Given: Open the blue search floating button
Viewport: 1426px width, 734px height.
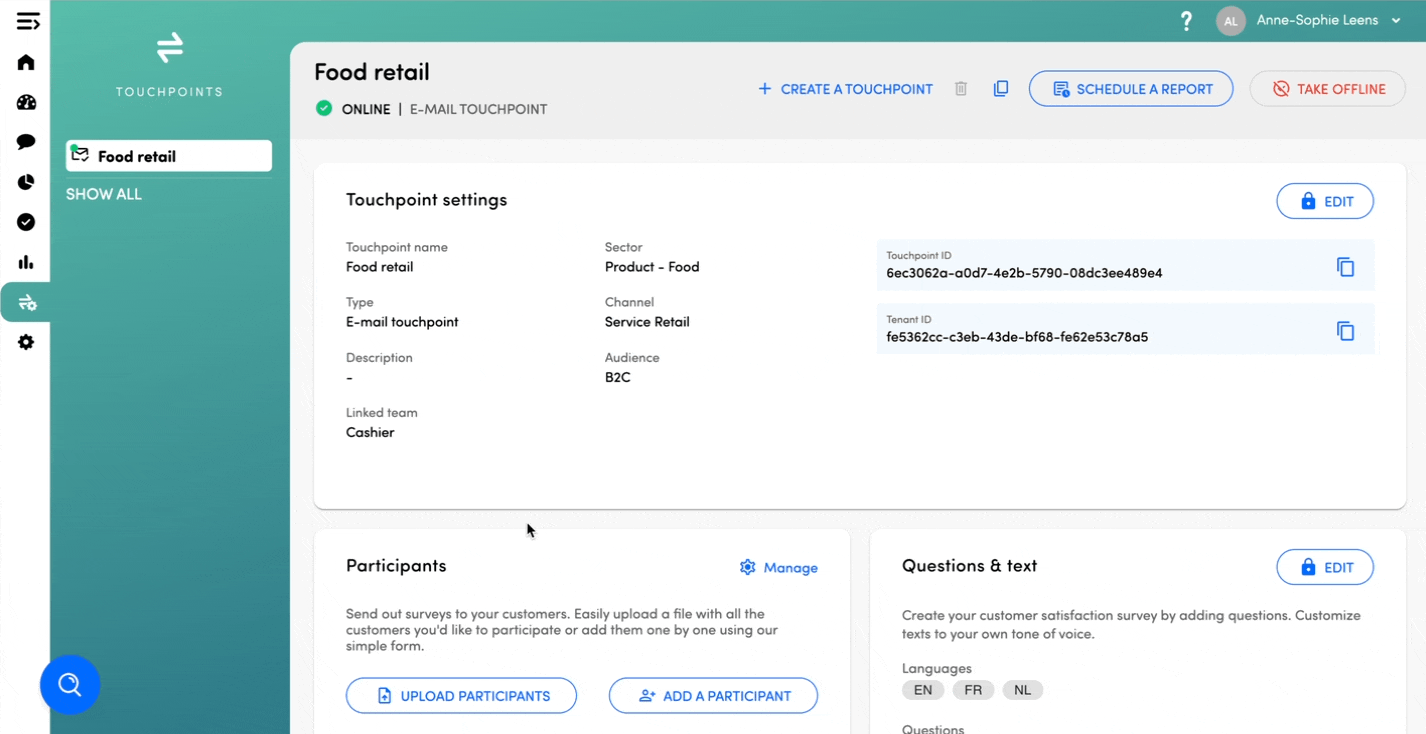Looking at the screenshot, I should pyautogui.click(x=70, y=685).
